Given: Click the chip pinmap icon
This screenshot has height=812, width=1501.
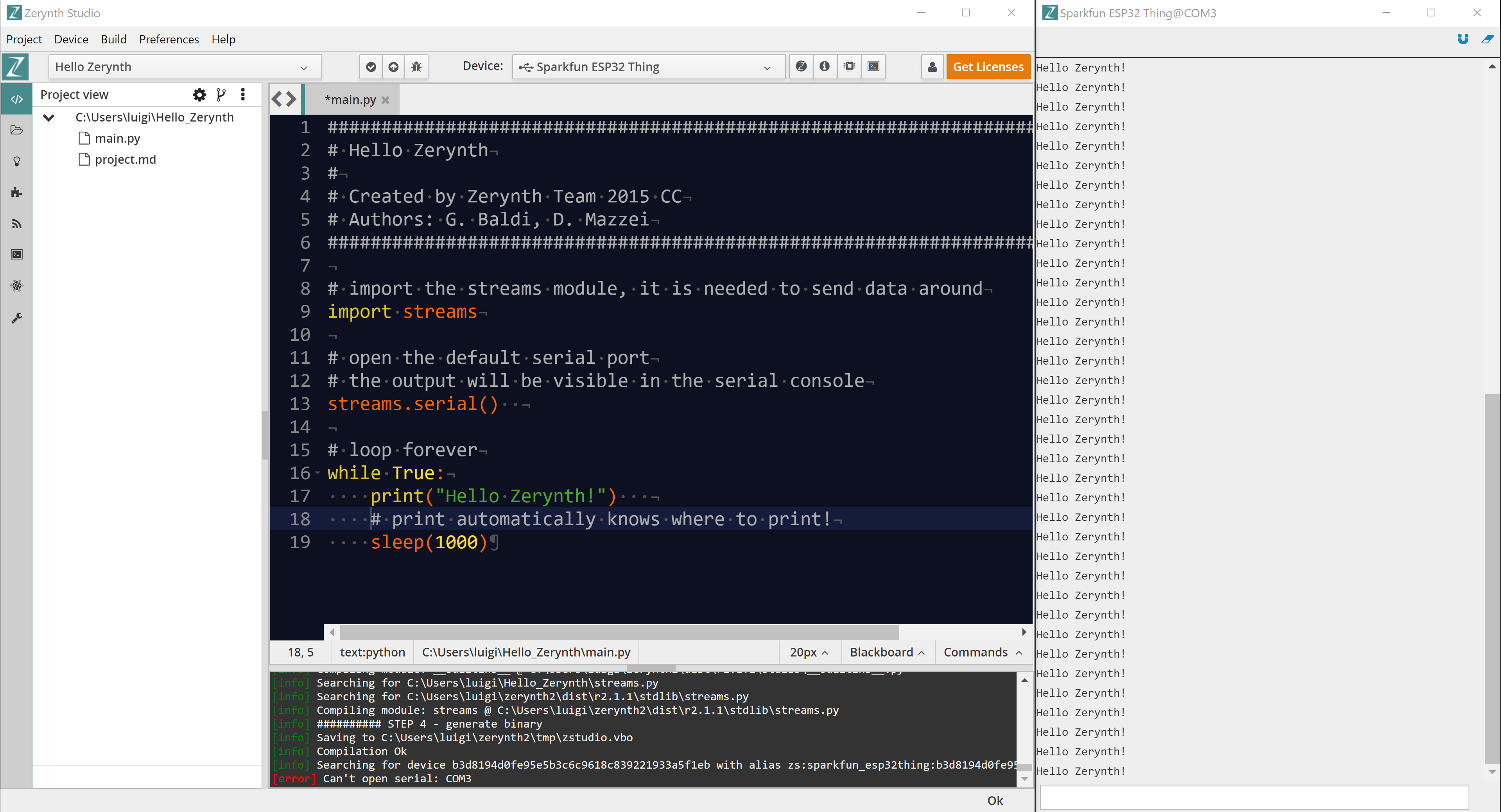Looking at the screenshot, I should (849, 66).
